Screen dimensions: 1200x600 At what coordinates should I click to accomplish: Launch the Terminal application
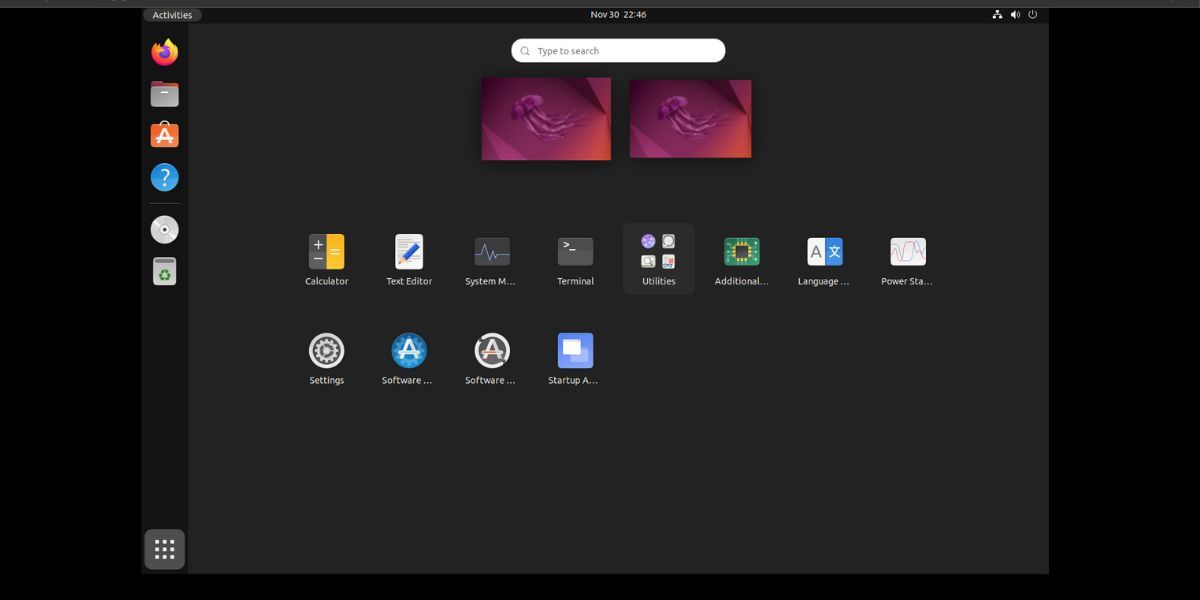pos(575,252)
